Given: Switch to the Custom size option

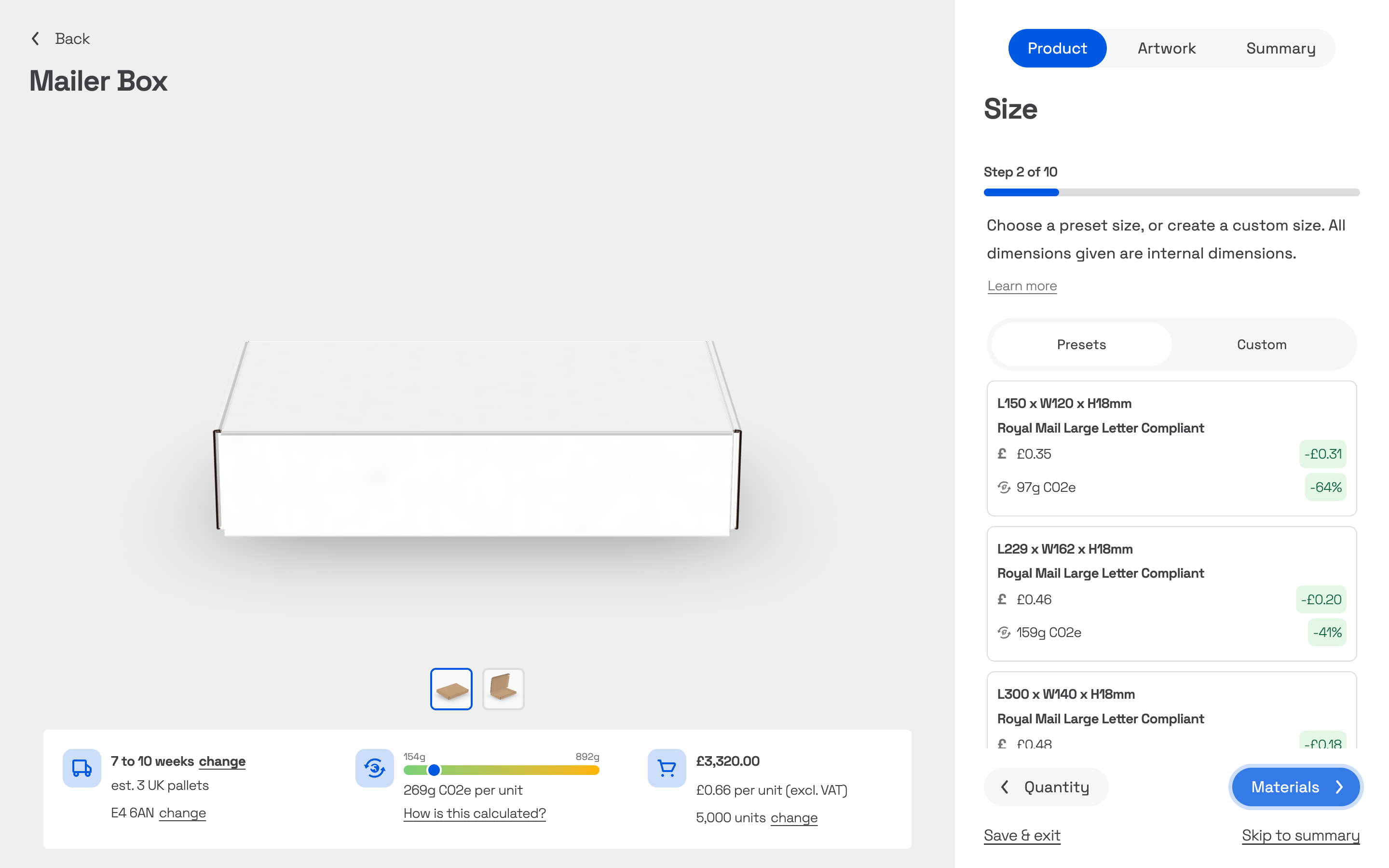Looking at the screenshot, I should [1261, 344].
